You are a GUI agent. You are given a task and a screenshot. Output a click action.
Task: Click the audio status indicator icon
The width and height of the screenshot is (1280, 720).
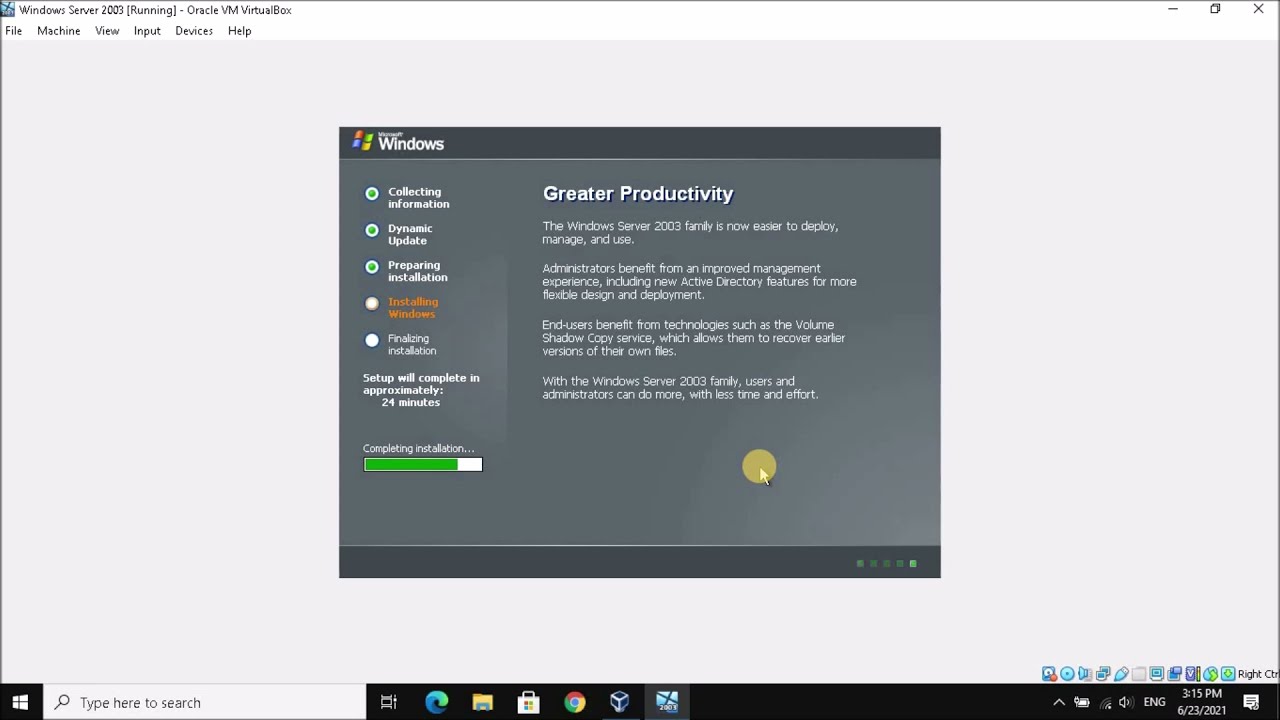(1085, 674)
